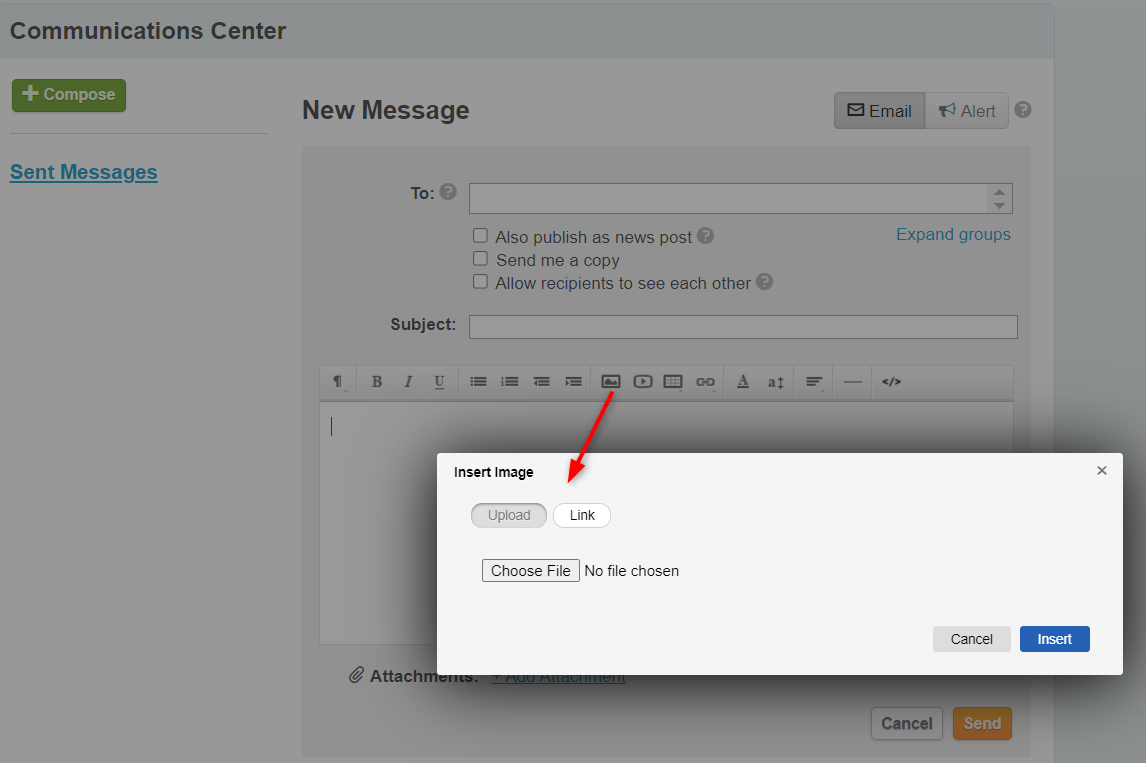
Task: Switch to the Link tab
Action: point(582,515)
